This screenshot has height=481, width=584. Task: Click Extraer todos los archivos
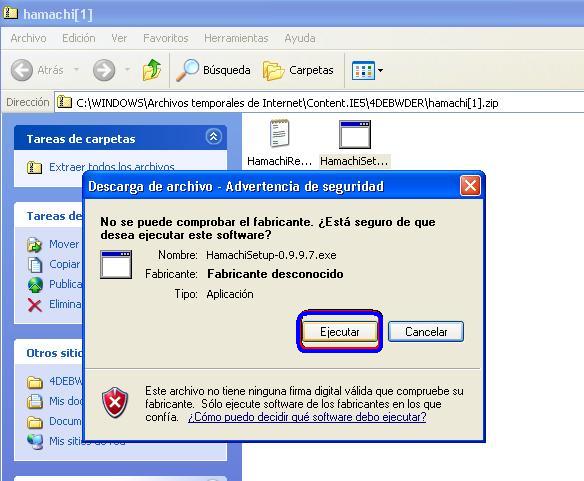click(x=112, y=167)
